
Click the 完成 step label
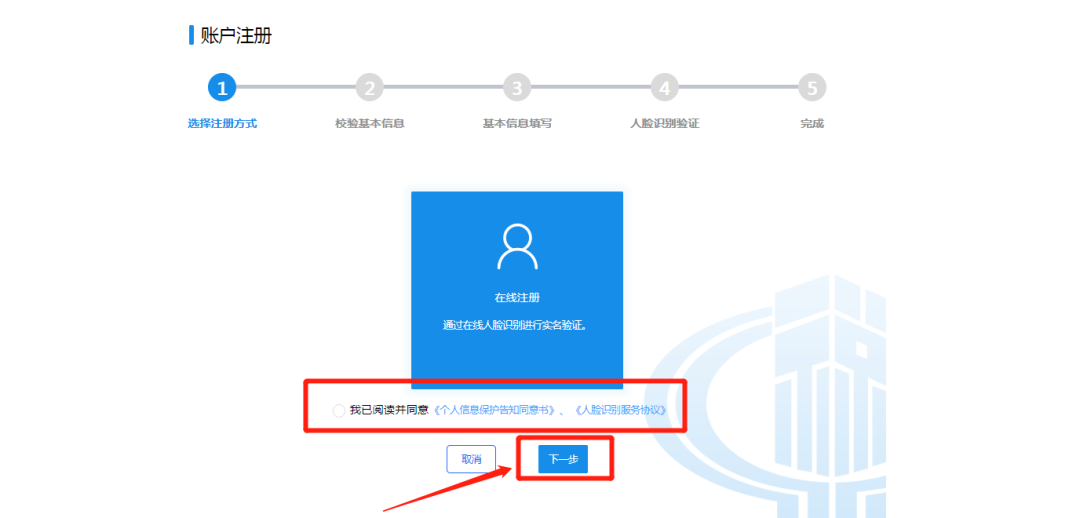pos(812,124)
